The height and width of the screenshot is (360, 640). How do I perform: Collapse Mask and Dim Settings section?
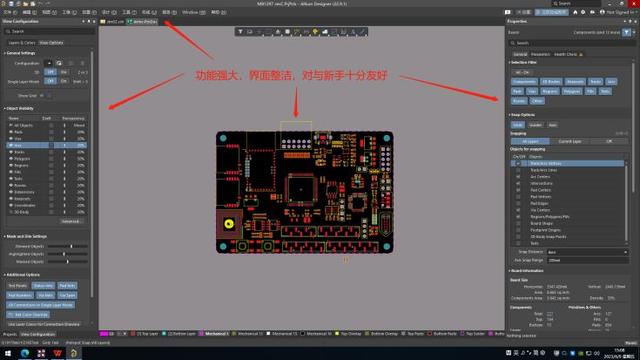[5, 236]
